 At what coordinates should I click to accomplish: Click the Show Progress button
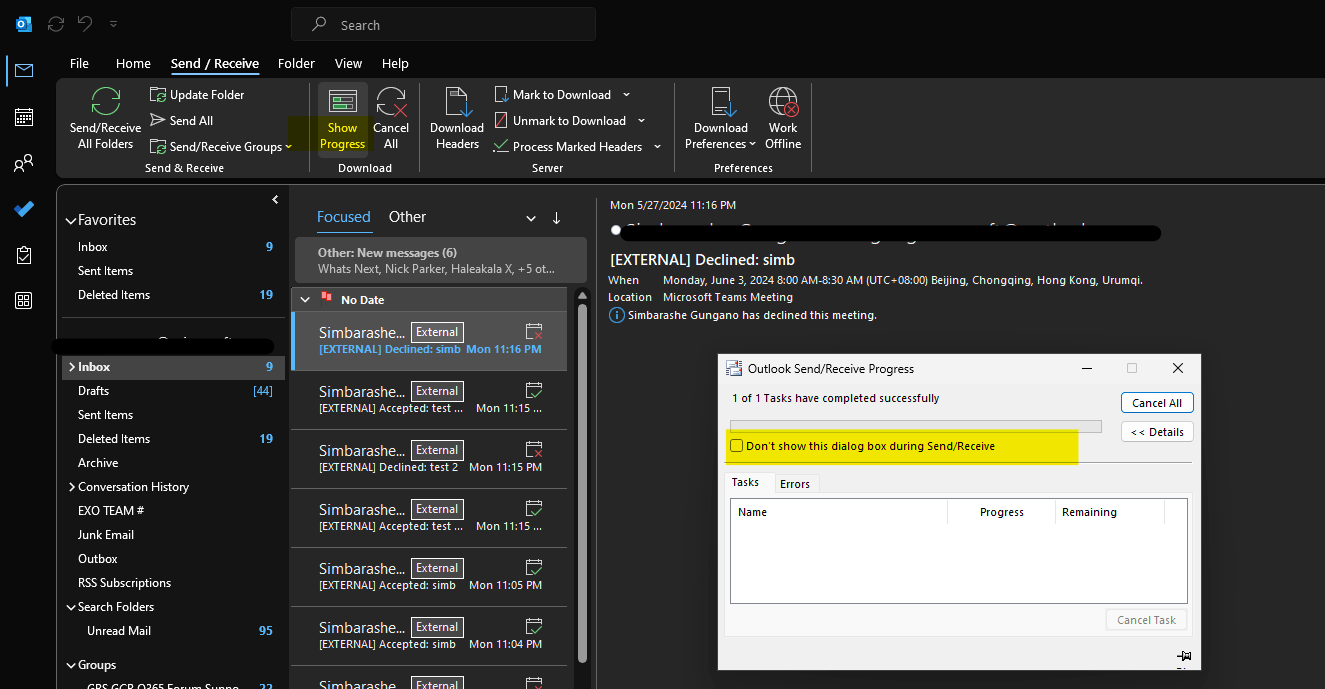point(343,118)
